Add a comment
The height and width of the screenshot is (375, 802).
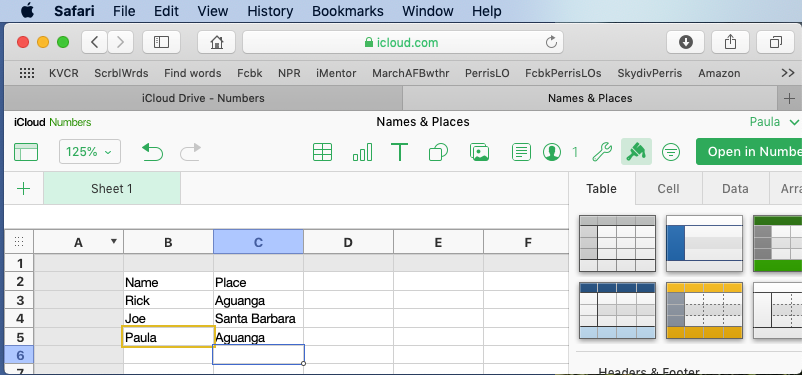521,152
